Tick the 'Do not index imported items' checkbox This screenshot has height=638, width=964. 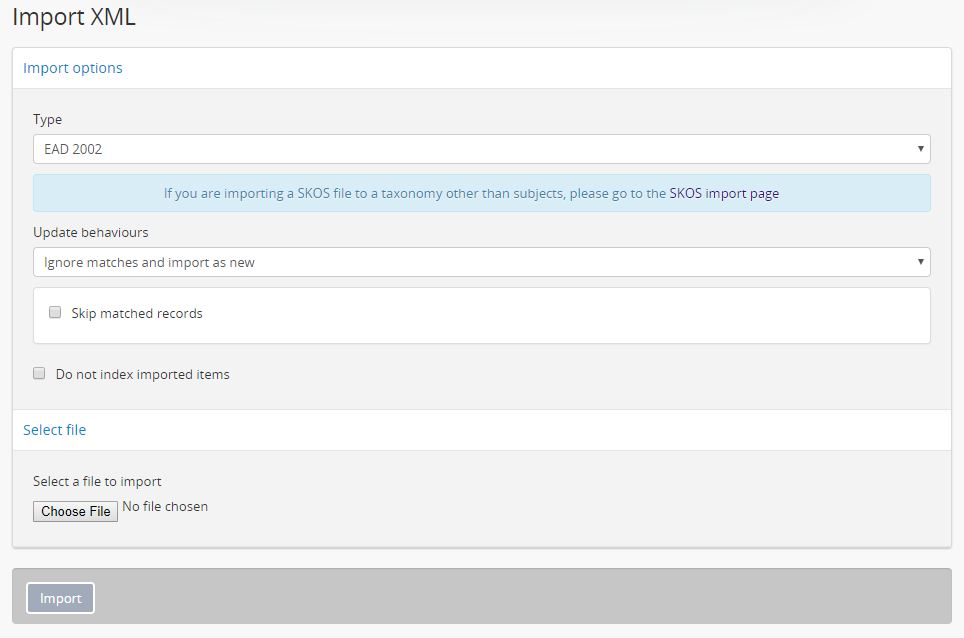tap(39, 373)
